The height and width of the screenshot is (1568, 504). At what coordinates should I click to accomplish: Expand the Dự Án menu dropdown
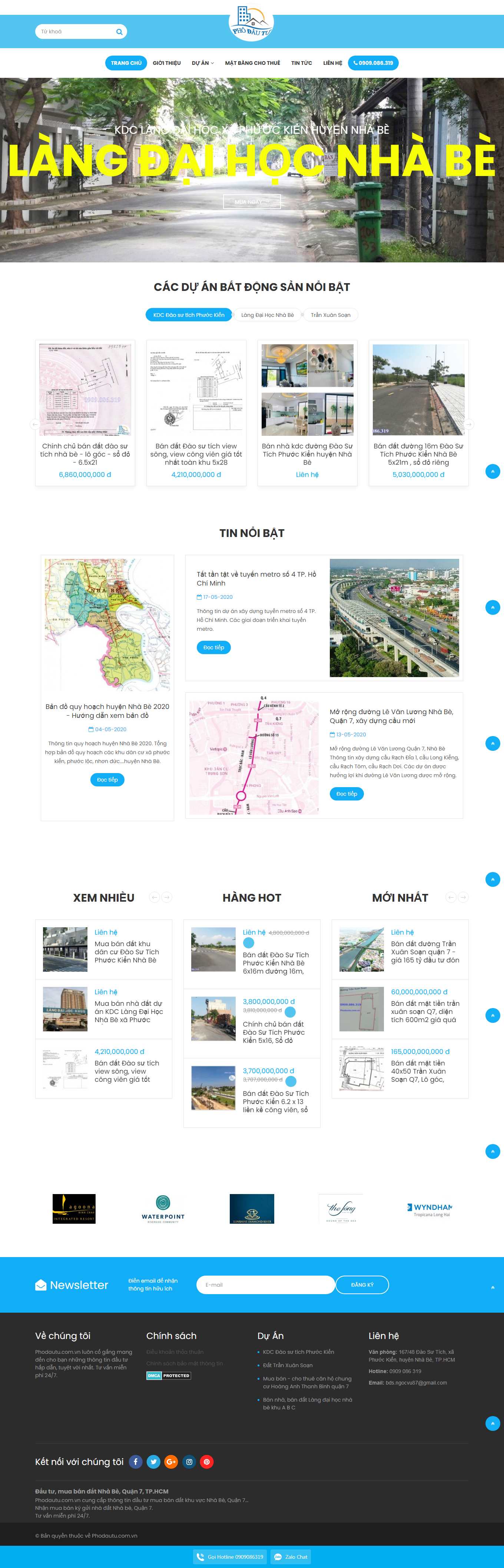pyautogui.click(x=203, y=63)
